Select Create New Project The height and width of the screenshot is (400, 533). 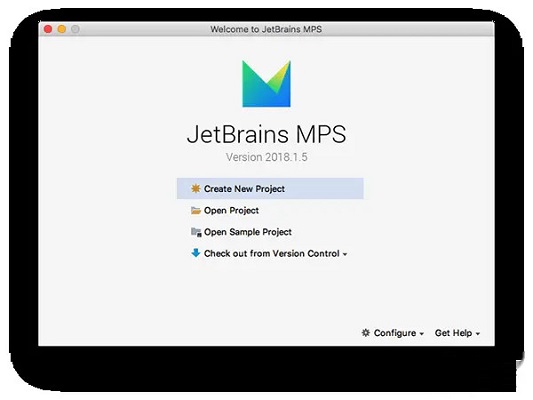(x=270, y=188)
